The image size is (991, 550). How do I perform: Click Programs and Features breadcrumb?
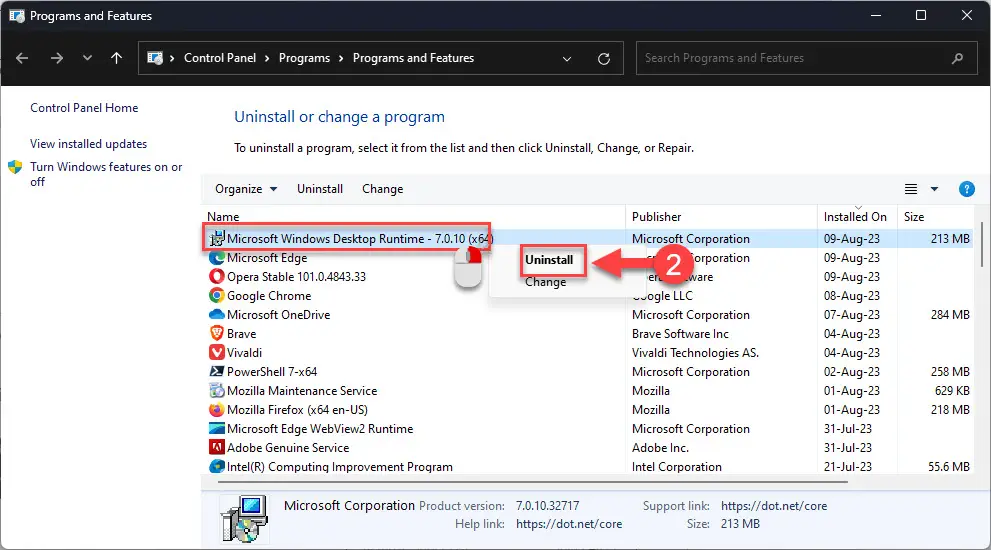pyautogui.click(x=413, y=58)
